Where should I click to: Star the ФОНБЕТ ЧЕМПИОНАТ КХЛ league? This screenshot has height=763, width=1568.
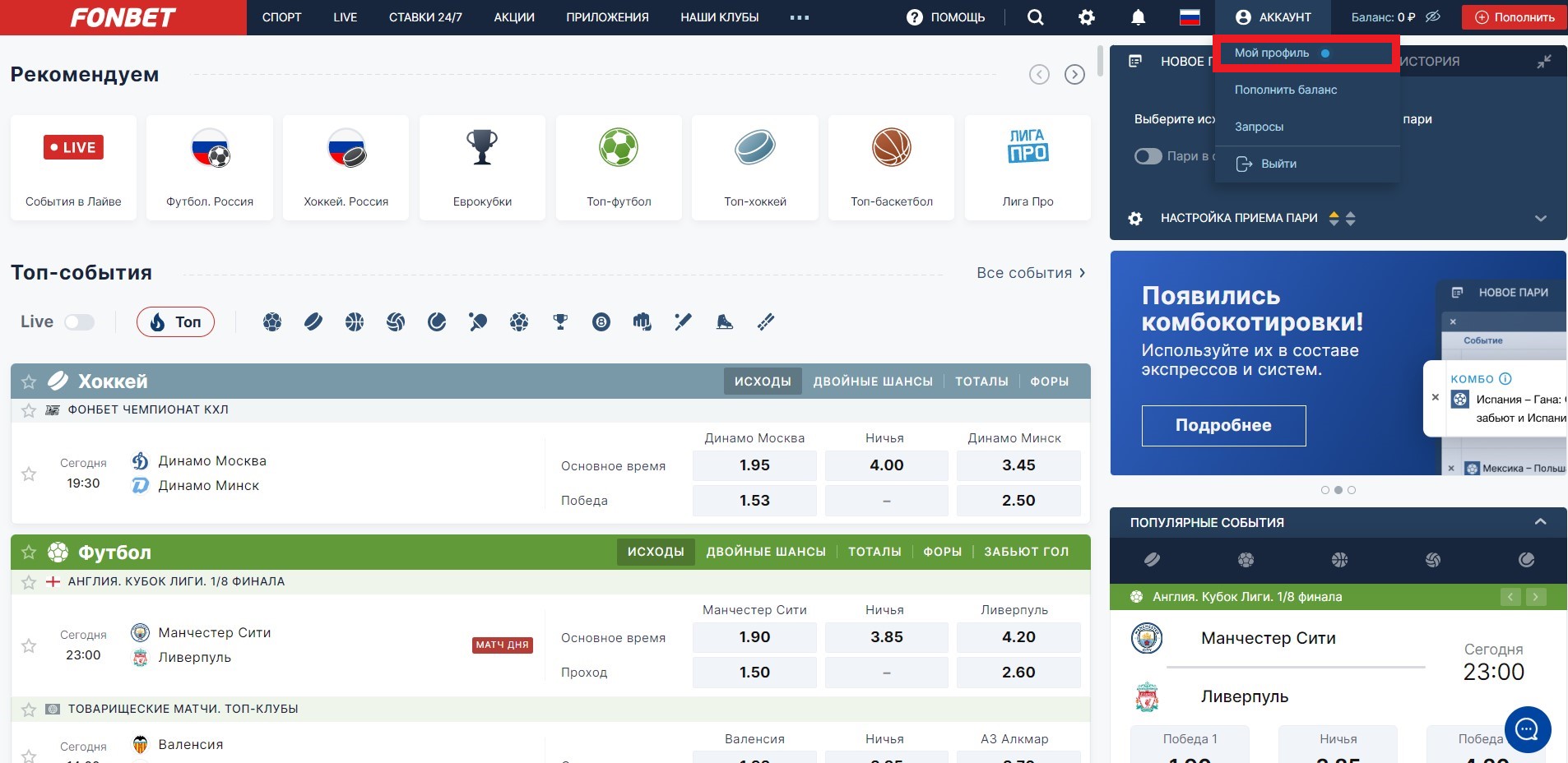coord(29,410)
